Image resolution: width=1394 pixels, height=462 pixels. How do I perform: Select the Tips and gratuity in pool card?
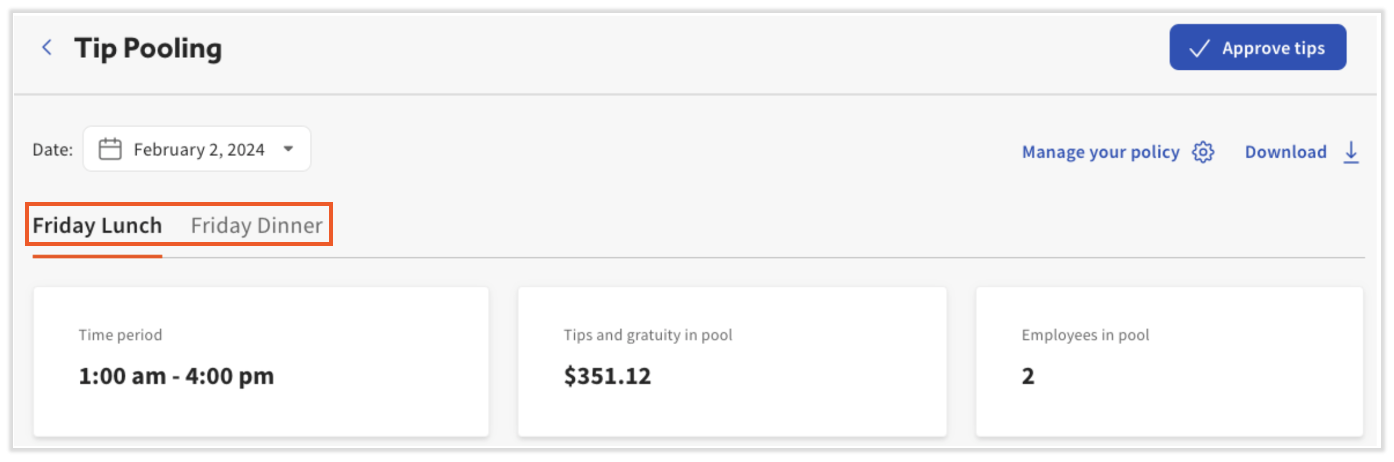coord(731,361)
